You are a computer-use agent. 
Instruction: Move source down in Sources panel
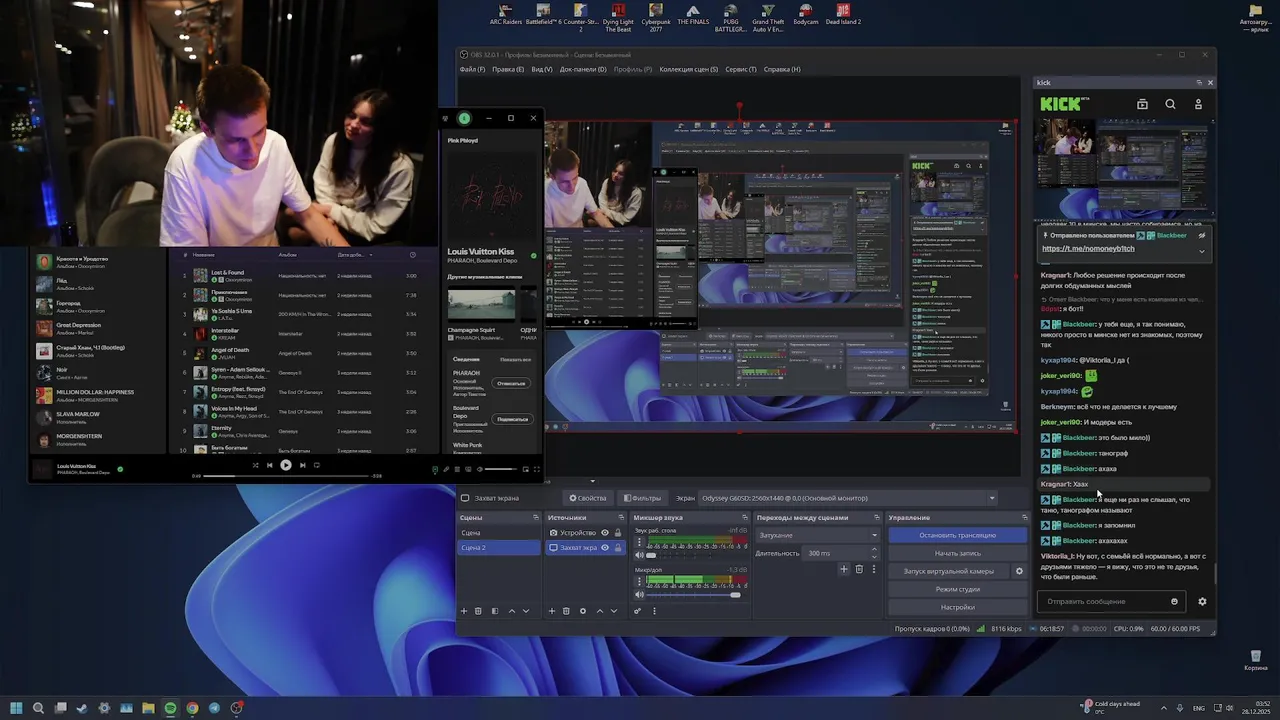614,611
